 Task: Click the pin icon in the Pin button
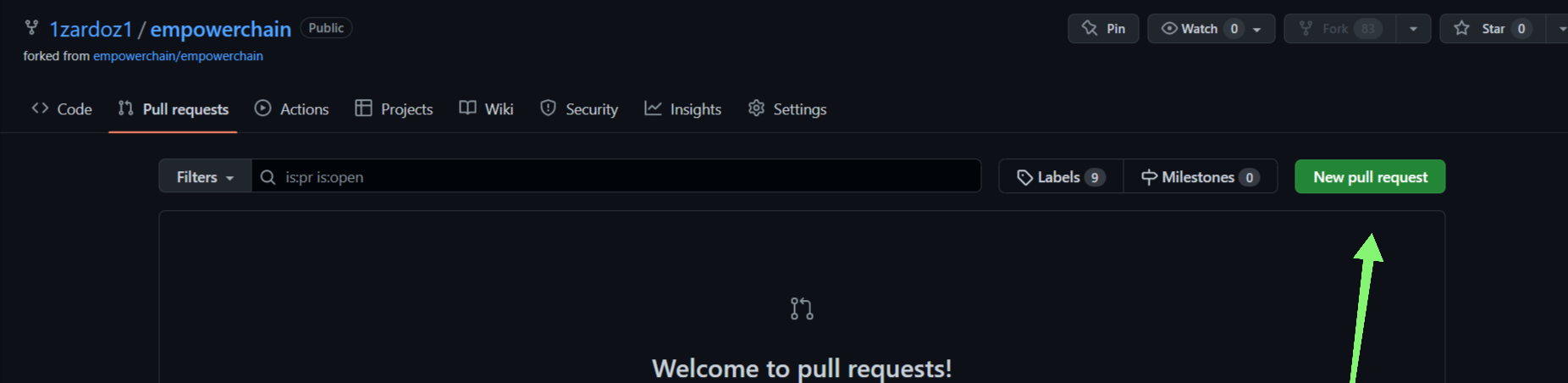[1090, 28]
